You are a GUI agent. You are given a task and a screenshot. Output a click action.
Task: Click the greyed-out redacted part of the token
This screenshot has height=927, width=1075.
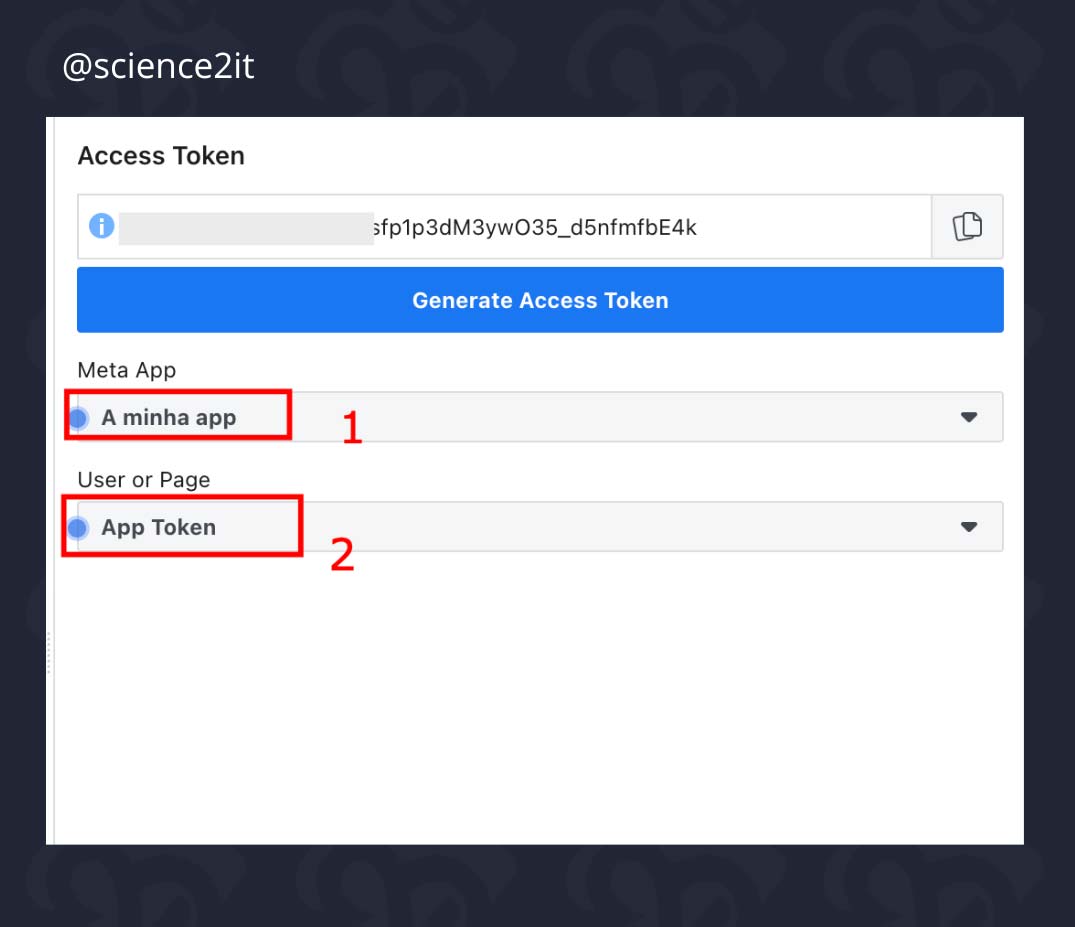click(245, 228)
